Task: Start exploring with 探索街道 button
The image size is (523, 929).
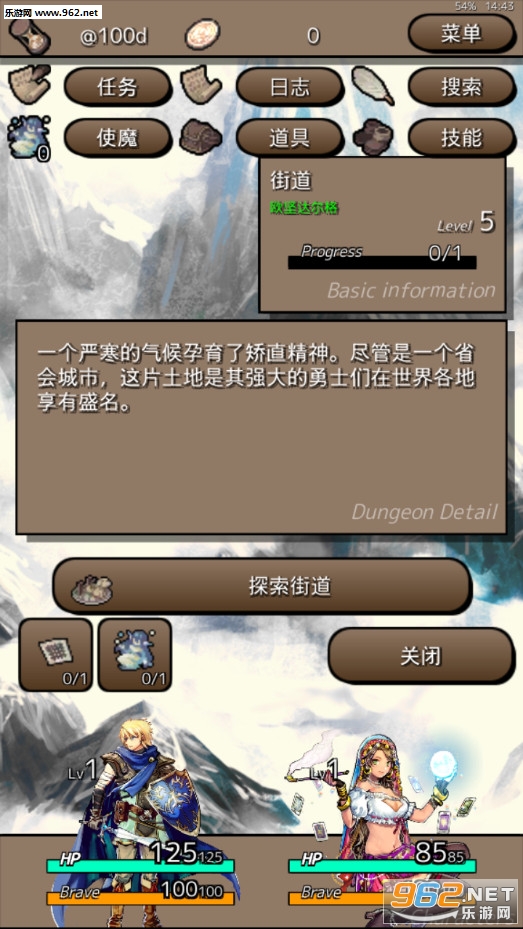Action: click(x=262, y=585)
